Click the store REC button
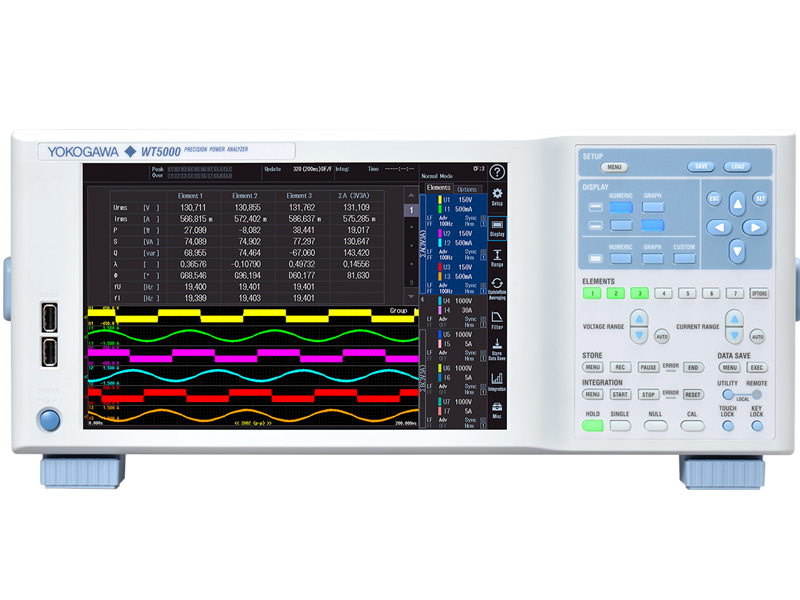This screenshot has width=800, height=600. [620, 367]
